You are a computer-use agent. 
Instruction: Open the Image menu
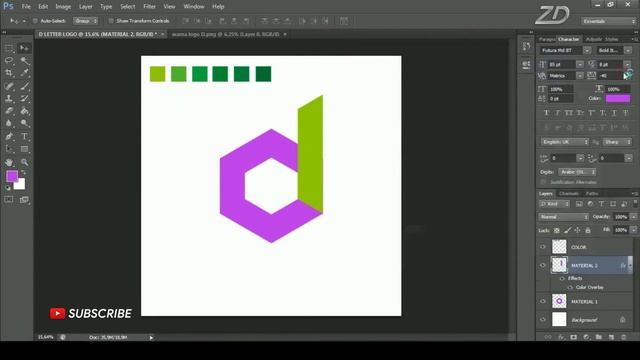[63, 7]
